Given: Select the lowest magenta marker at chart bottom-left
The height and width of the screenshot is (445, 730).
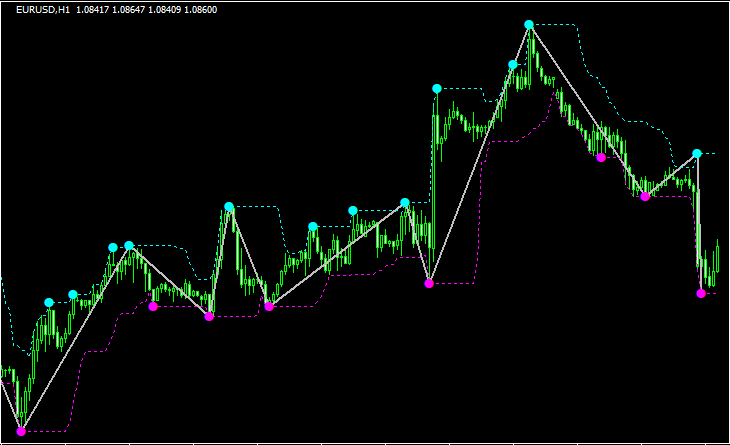Looking at the screenshot, I should coord(21,432).
